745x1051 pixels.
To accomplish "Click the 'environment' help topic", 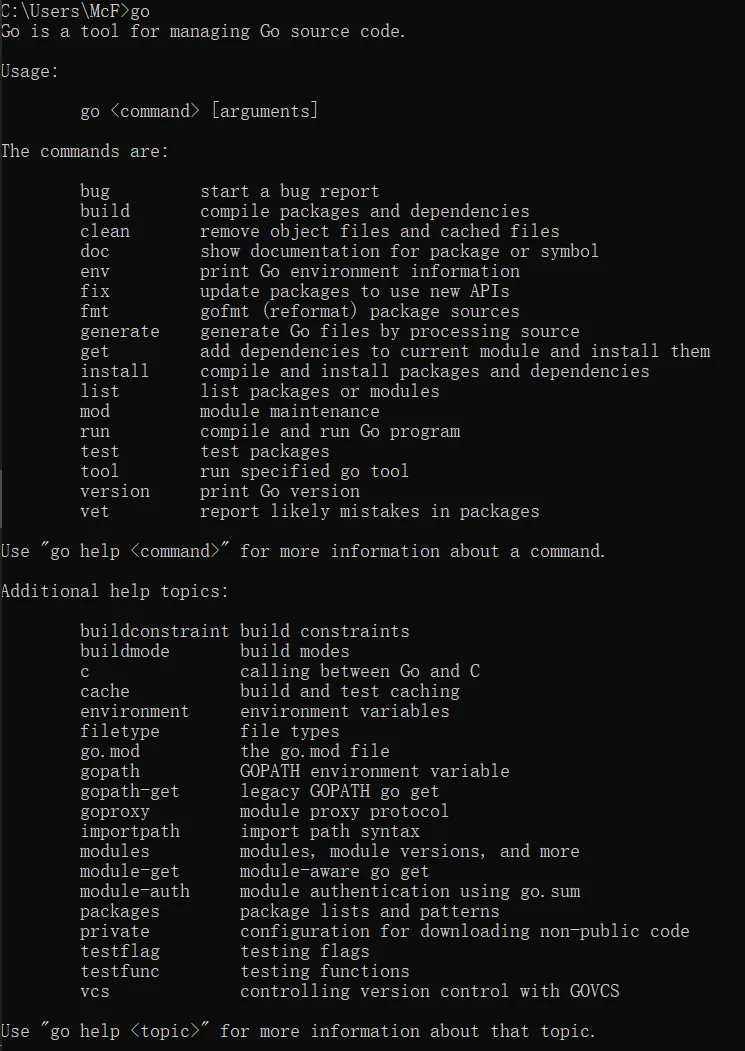I will [135, 711].
